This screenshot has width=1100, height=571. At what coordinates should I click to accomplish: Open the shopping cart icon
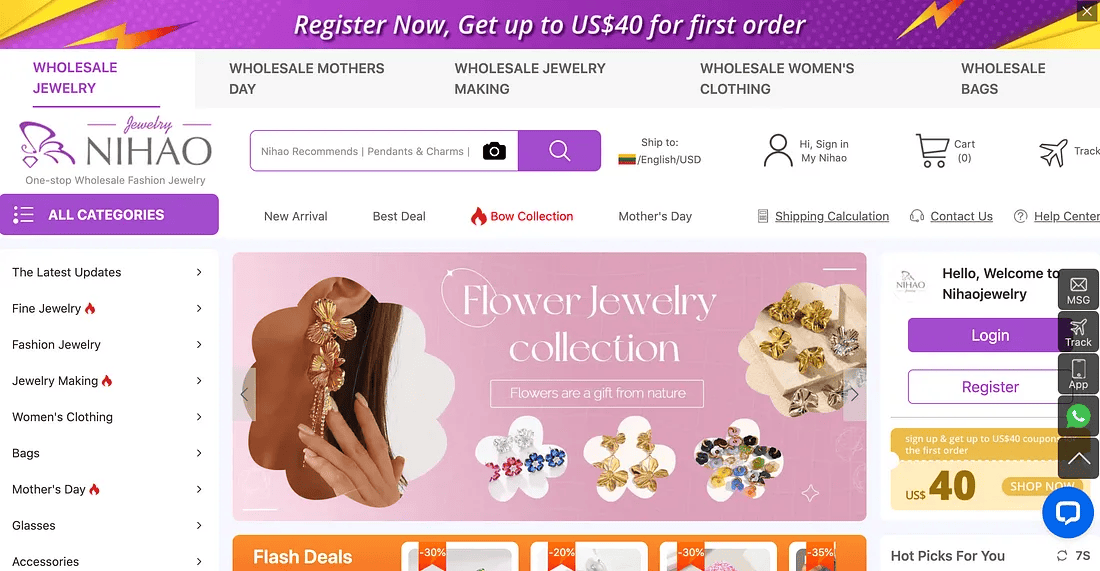tap(932, 150)
